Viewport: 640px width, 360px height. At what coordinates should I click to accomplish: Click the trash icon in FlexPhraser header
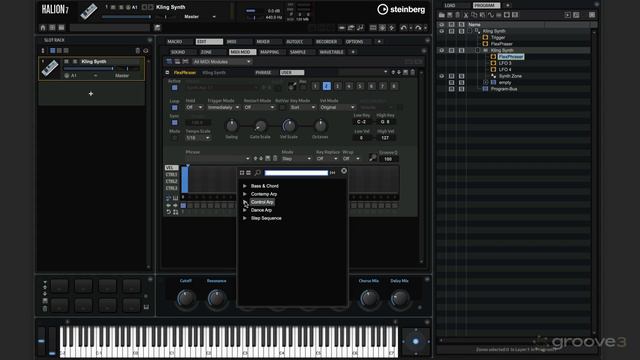tap(413, 73)
